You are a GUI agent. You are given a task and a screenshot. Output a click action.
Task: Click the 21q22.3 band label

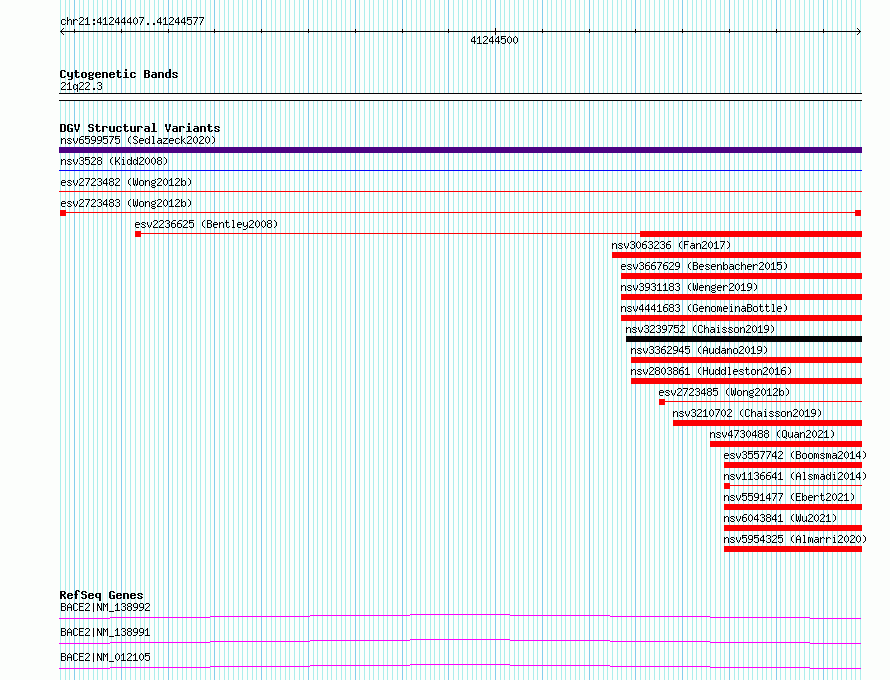pos(81,86)
